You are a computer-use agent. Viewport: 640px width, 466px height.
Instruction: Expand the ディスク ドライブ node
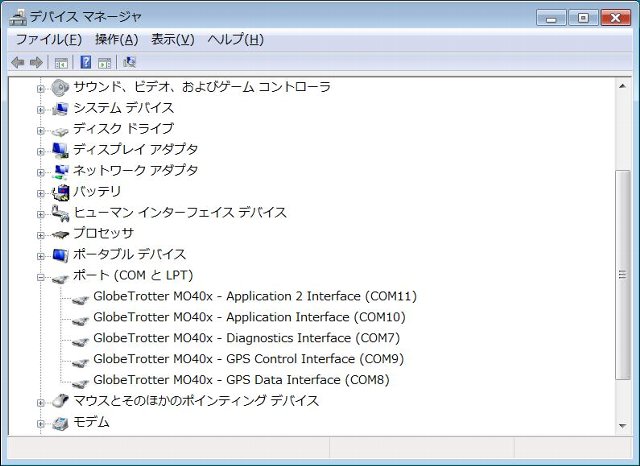40,131
